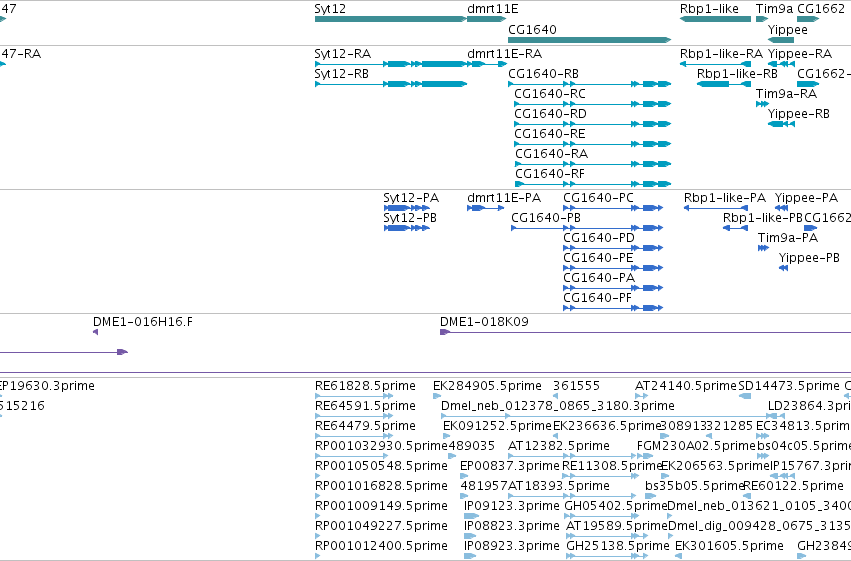Select RP001009149.5prime feature

click(x=317, y=517)
